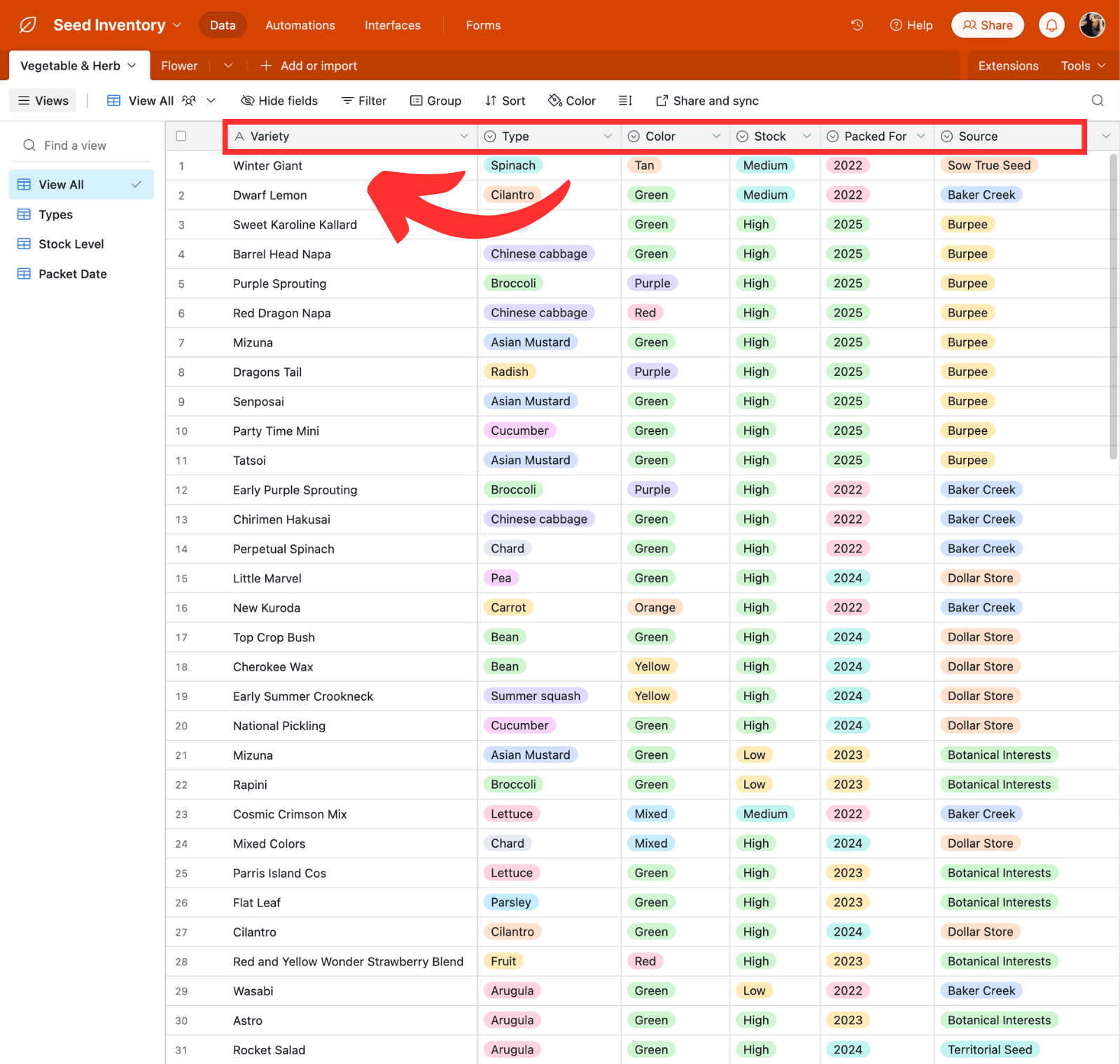Click the notifications bell icon
This screenshot has width=1120, height=1064.
point(1051,25)
